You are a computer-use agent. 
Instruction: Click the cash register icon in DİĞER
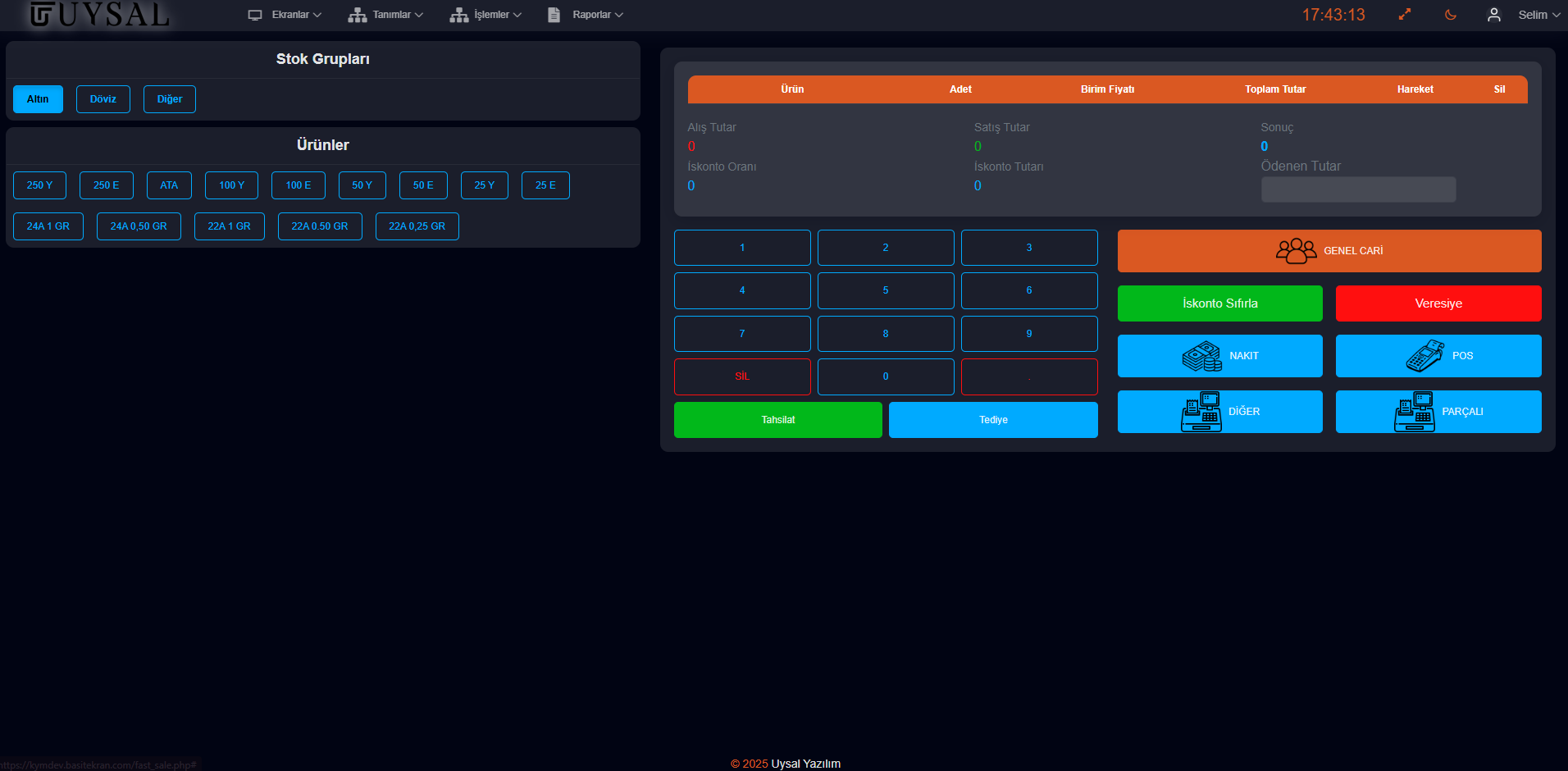(x=1201, y=412)
